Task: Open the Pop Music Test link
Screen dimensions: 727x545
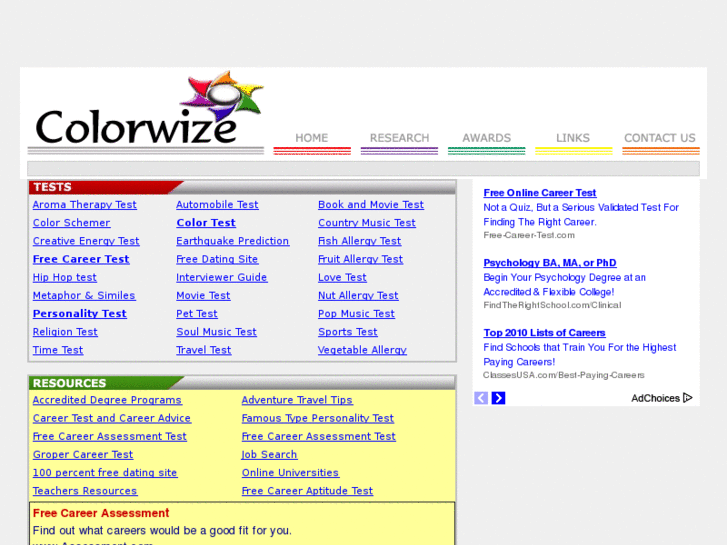Action: (357, 314)
